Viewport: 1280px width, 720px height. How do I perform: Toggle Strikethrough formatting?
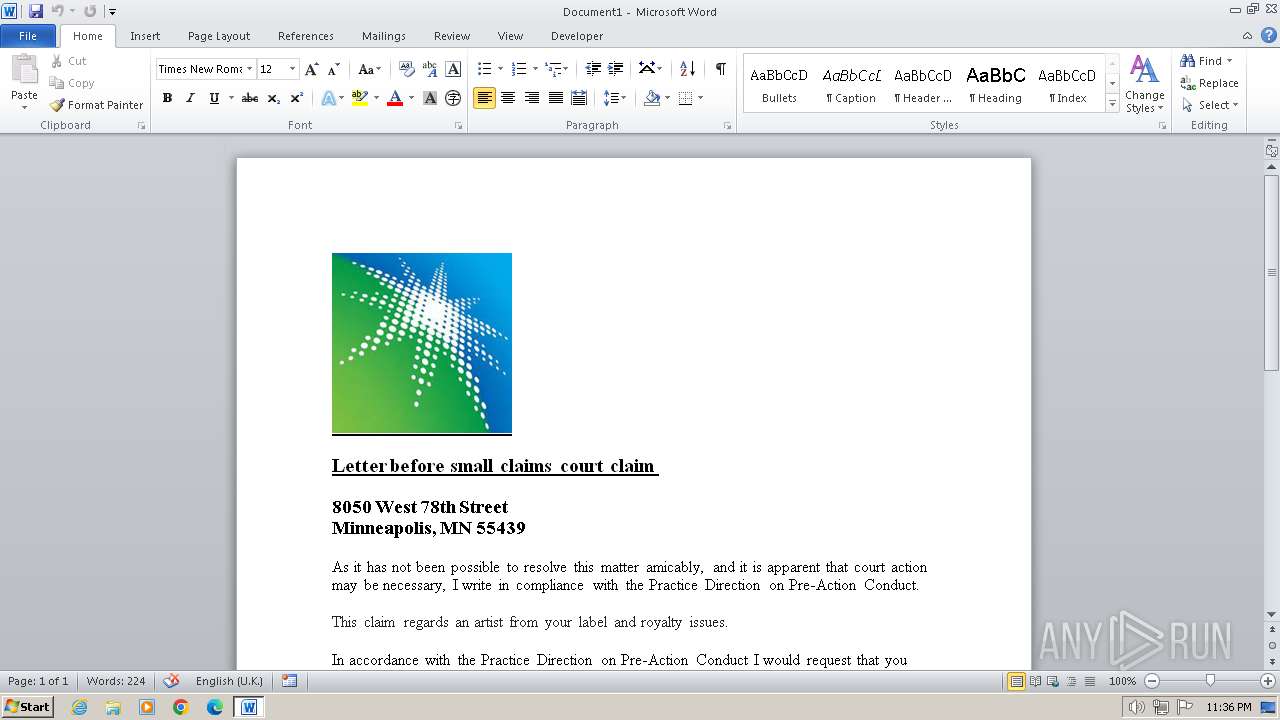point(250,98)
